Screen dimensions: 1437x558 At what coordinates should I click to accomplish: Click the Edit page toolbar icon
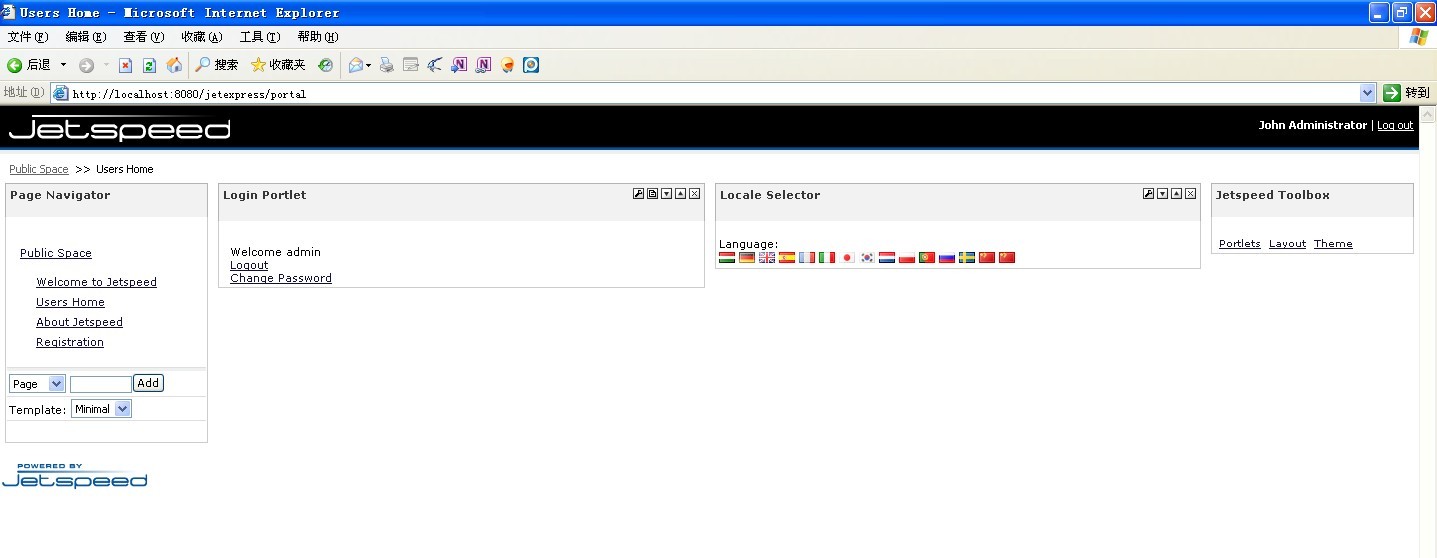coord(410,65)
